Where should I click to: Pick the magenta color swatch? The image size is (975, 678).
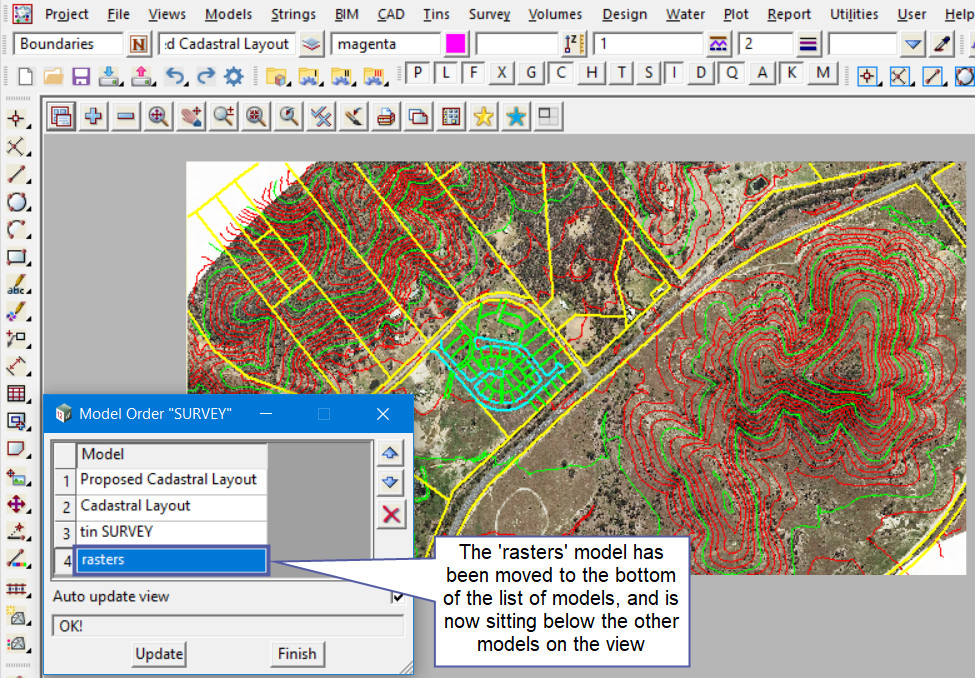455,44
